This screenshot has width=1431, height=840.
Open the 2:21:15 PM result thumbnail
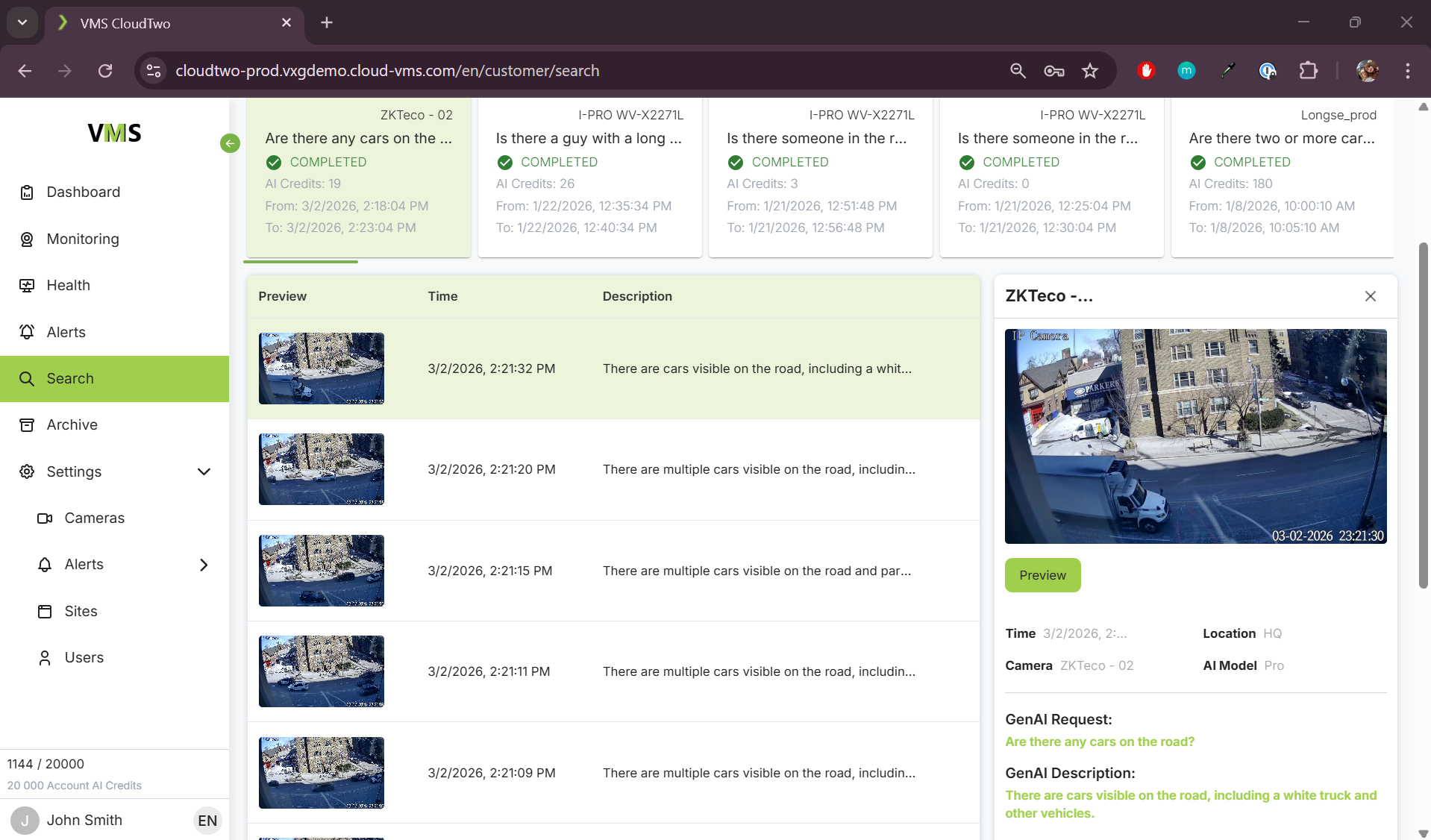[322, 571]
